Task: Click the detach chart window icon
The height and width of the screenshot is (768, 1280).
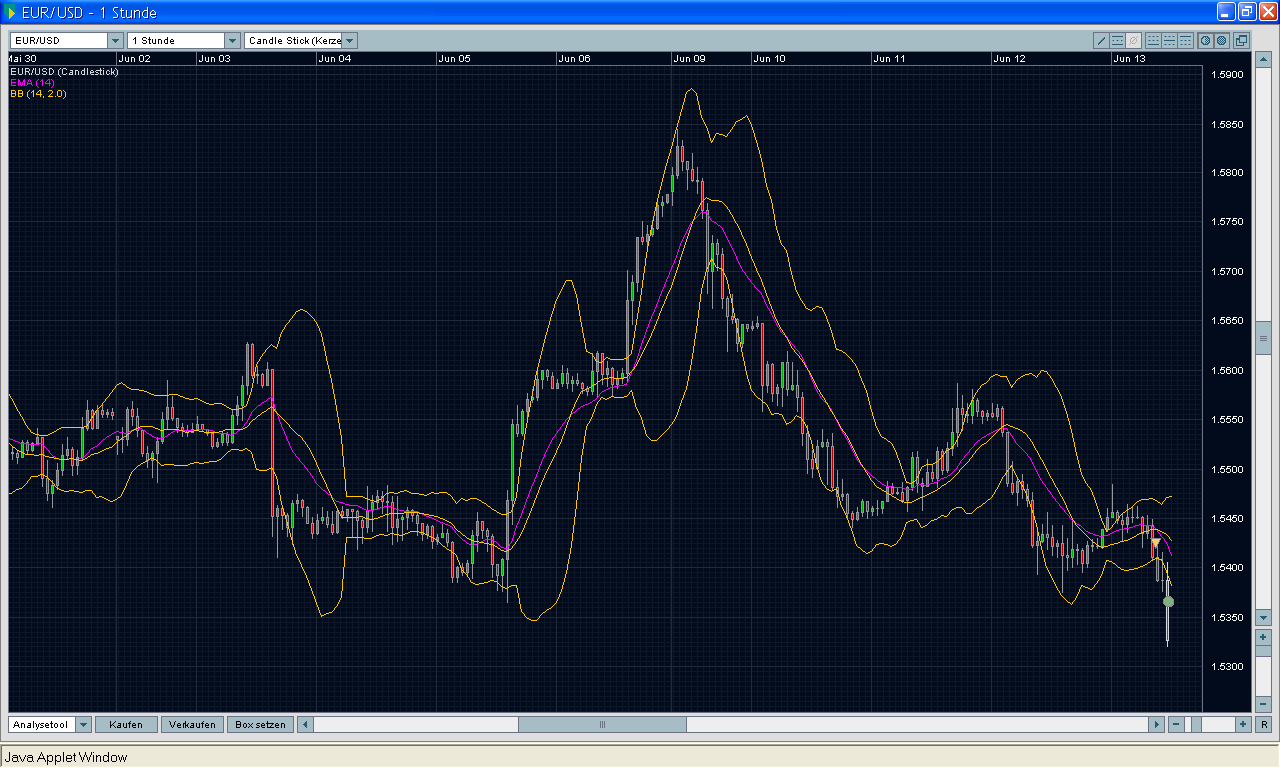Action: (1241, 41)
